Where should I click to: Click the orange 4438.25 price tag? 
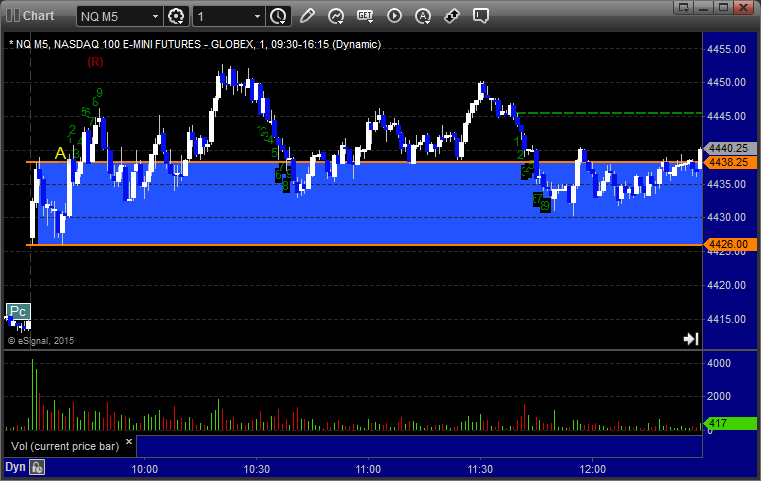tap(730, 162)
